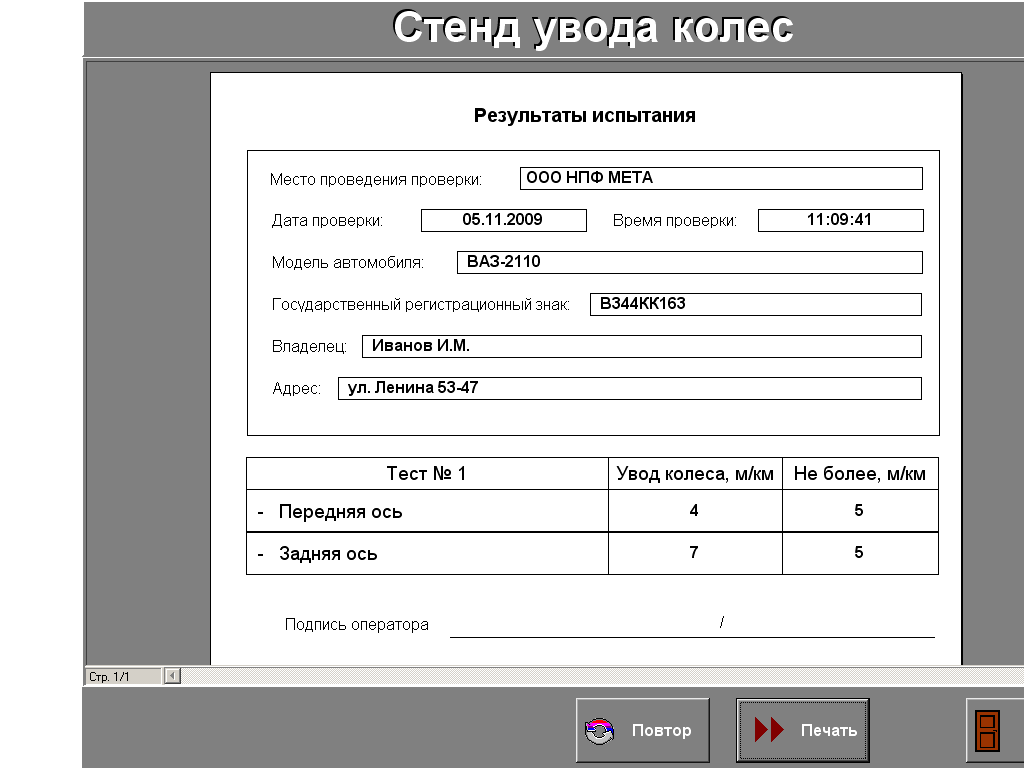Click the Тест № 1 header cell
The height and width of the screenshot is (768, 1024).
427,473
